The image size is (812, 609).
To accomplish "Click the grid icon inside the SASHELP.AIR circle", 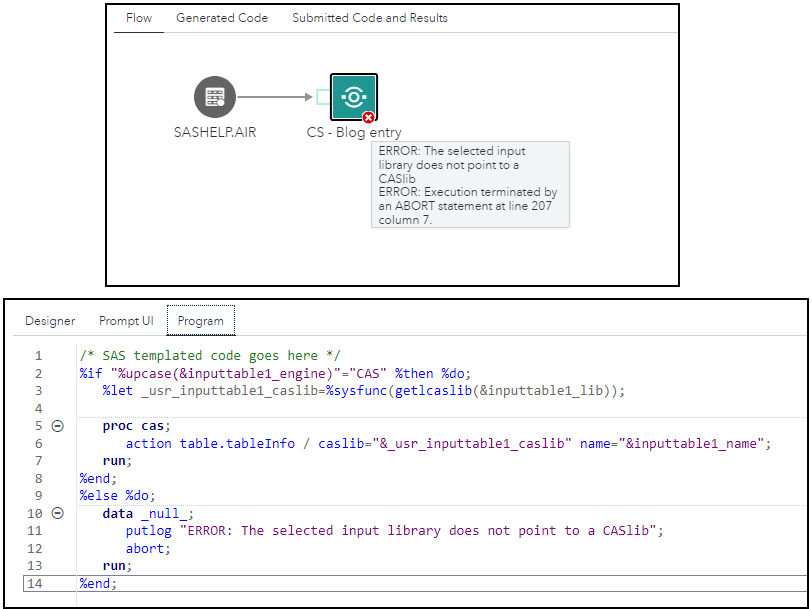I will point(214,97).
